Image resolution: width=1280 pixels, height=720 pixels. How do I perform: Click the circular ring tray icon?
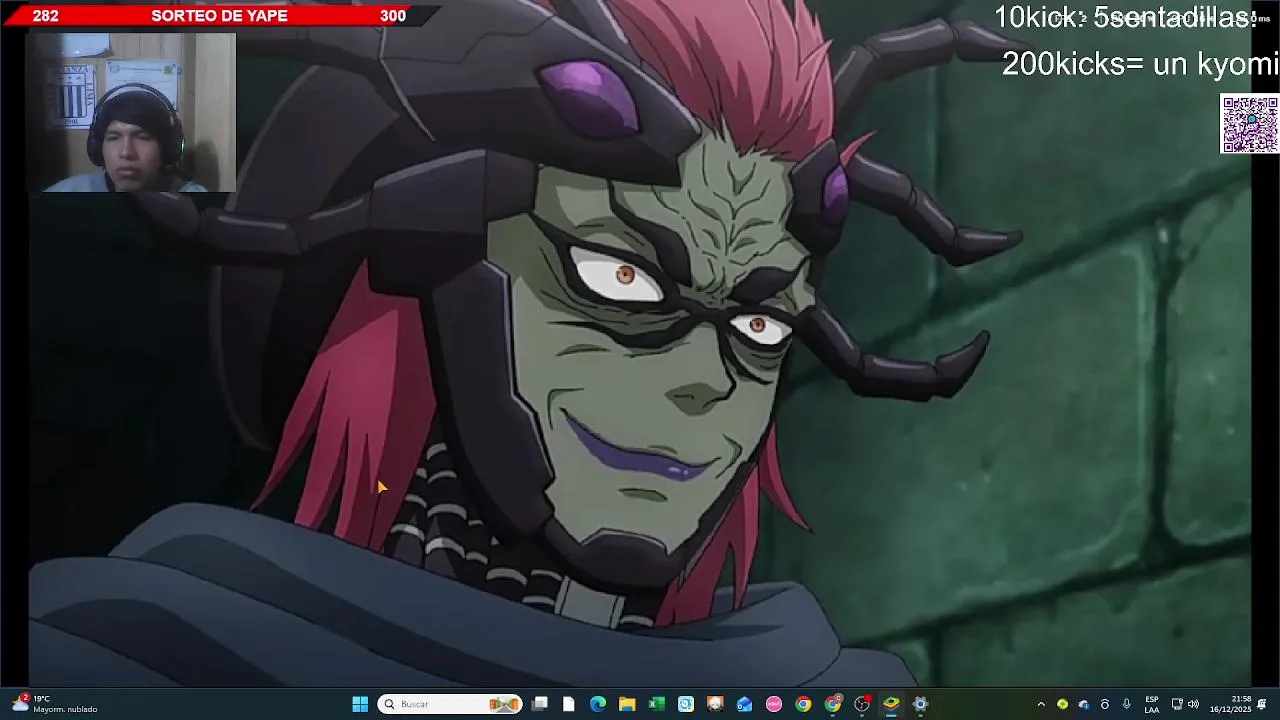(x=1105, y=704)
